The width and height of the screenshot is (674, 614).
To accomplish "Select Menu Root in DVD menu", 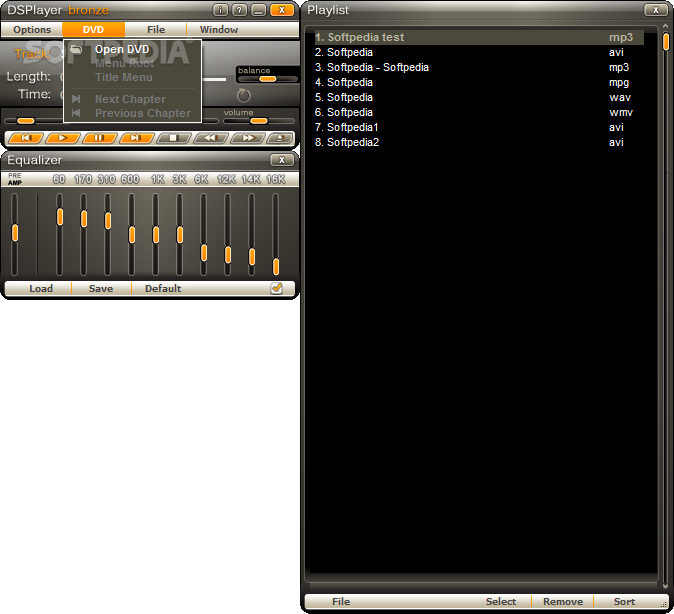I will click(x=132, y=64).
